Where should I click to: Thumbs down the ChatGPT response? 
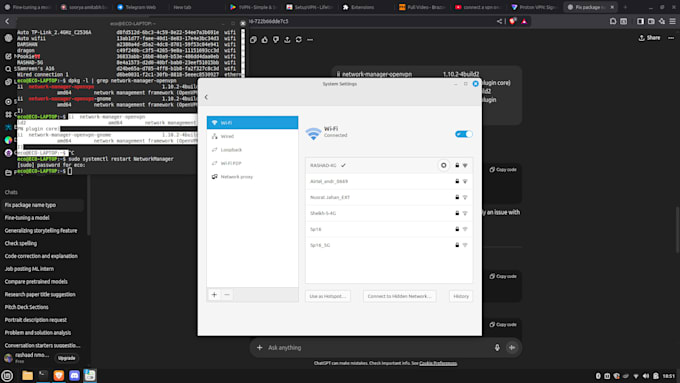(276, 40)
